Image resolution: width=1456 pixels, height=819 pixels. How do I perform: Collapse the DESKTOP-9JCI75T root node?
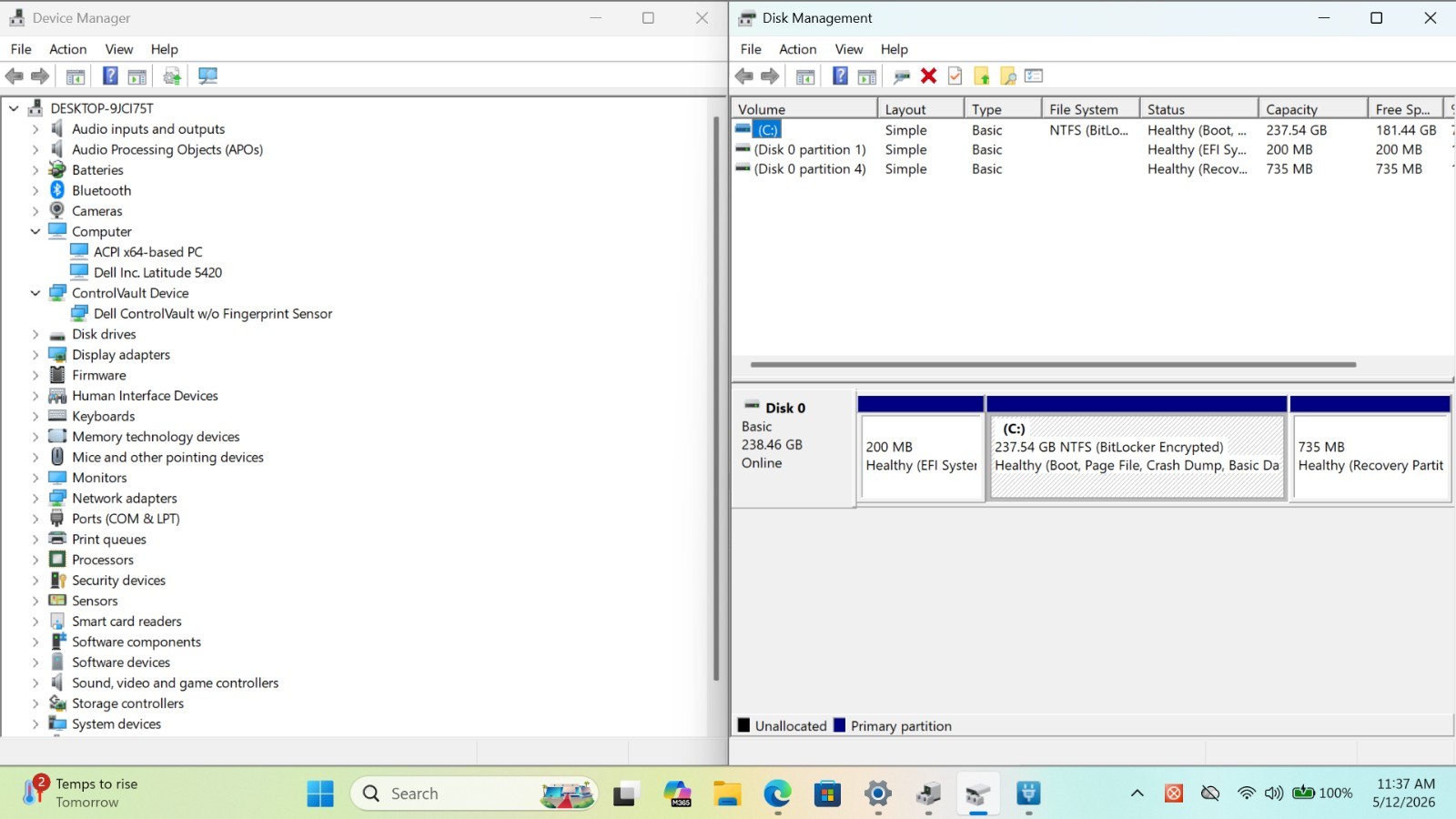[x=14, y=108]
